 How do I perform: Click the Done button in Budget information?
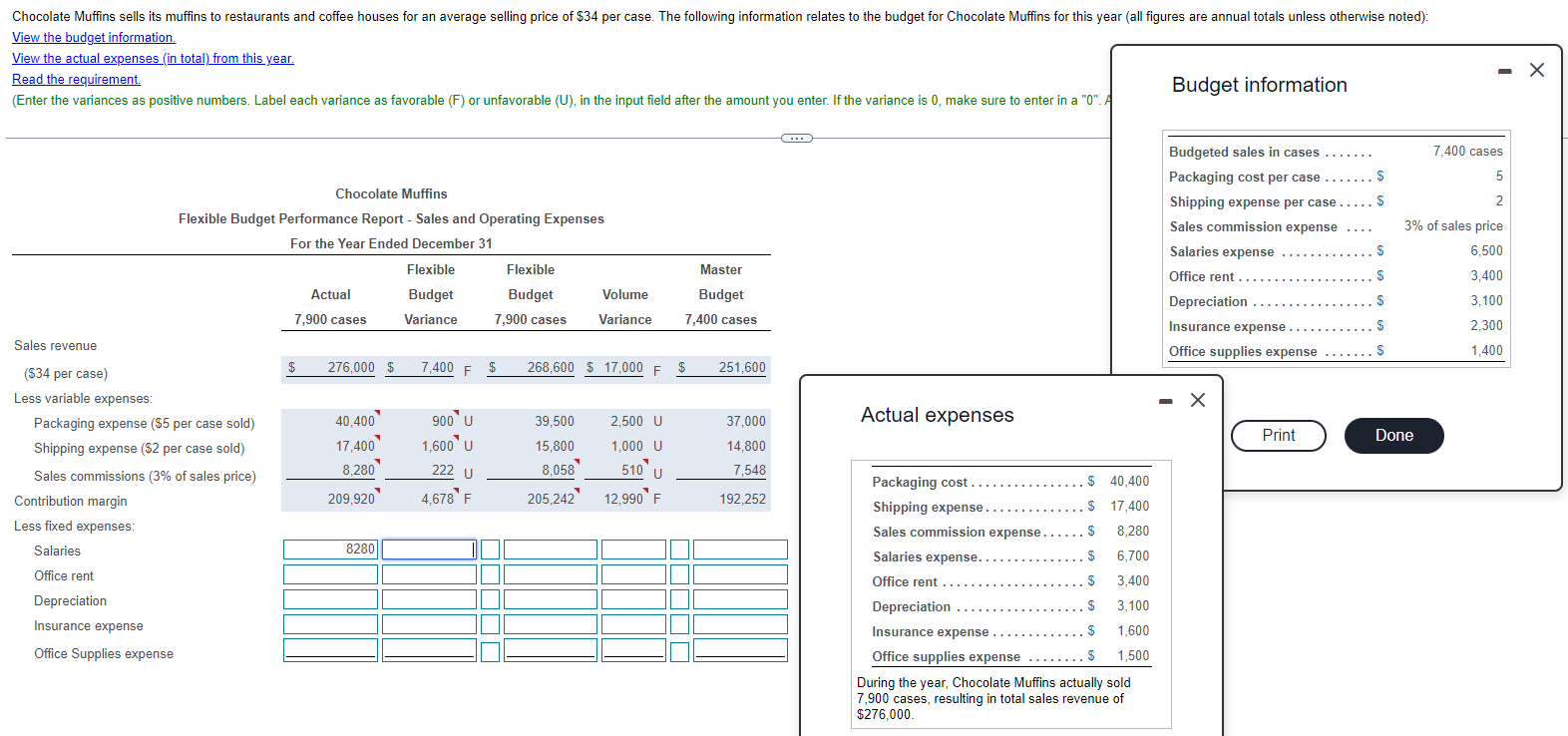click(1393, 436)
